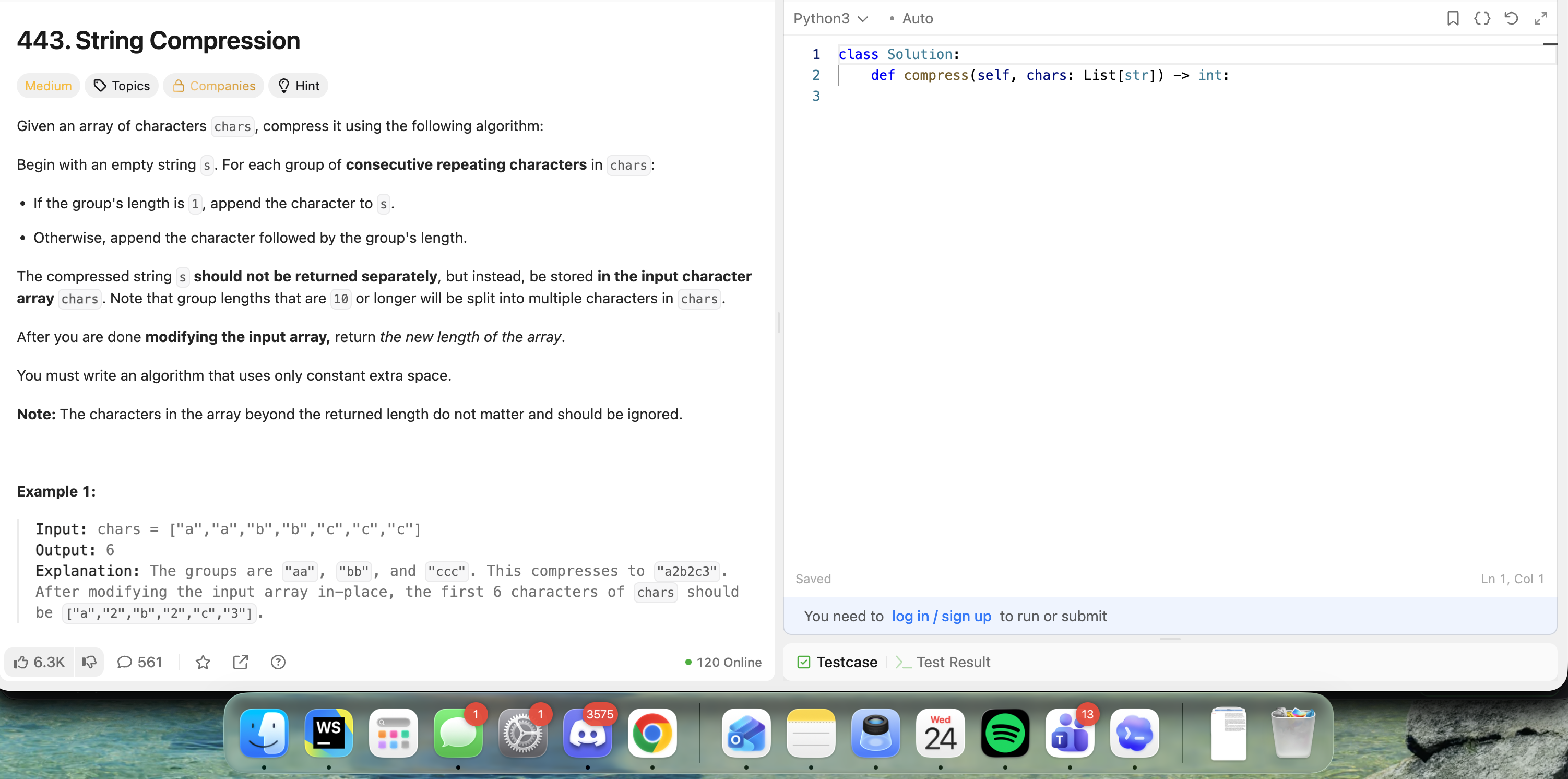Click the Ln 1, Col 1 status
Screen dimensions: 1568x779
point(1512,579)
